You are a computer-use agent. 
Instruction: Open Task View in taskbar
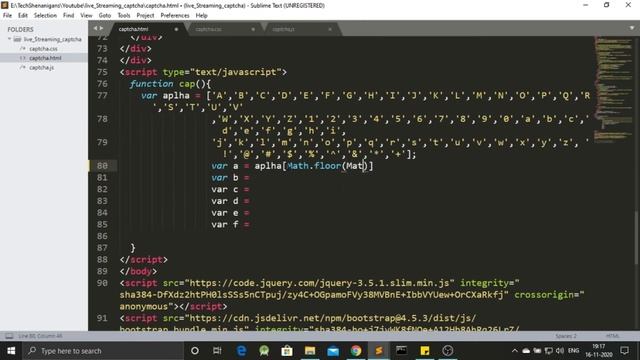(217, 351)
